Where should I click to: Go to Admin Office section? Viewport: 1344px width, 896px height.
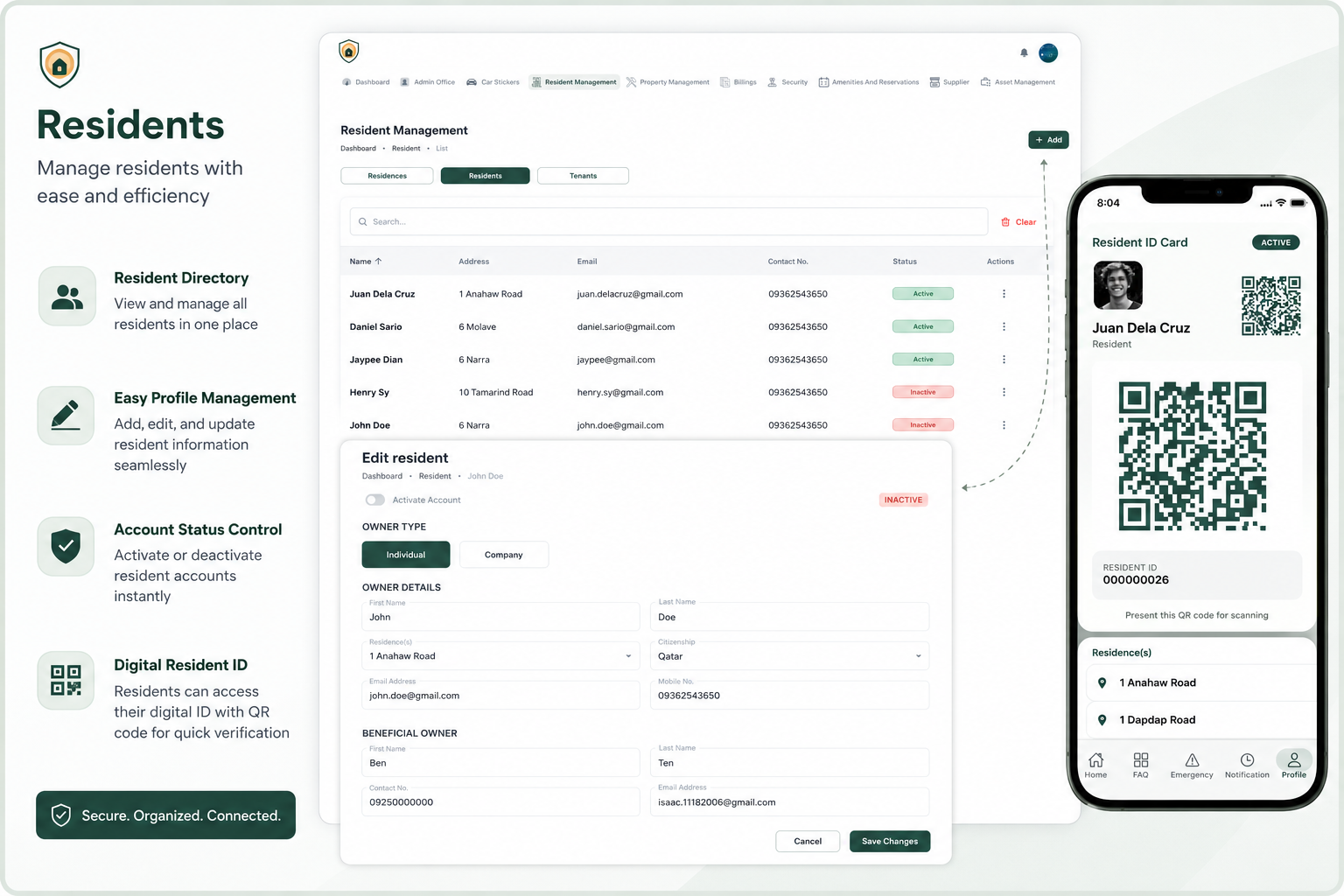click(428, 82)
